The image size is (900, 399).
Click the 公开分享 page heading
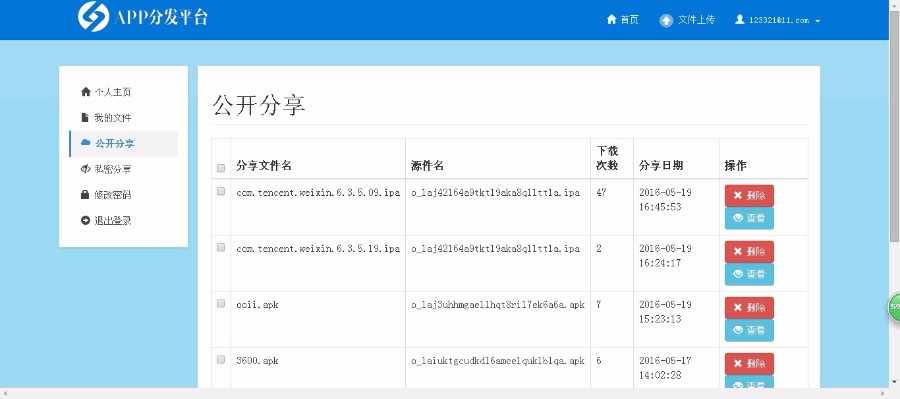click(259, 105)
